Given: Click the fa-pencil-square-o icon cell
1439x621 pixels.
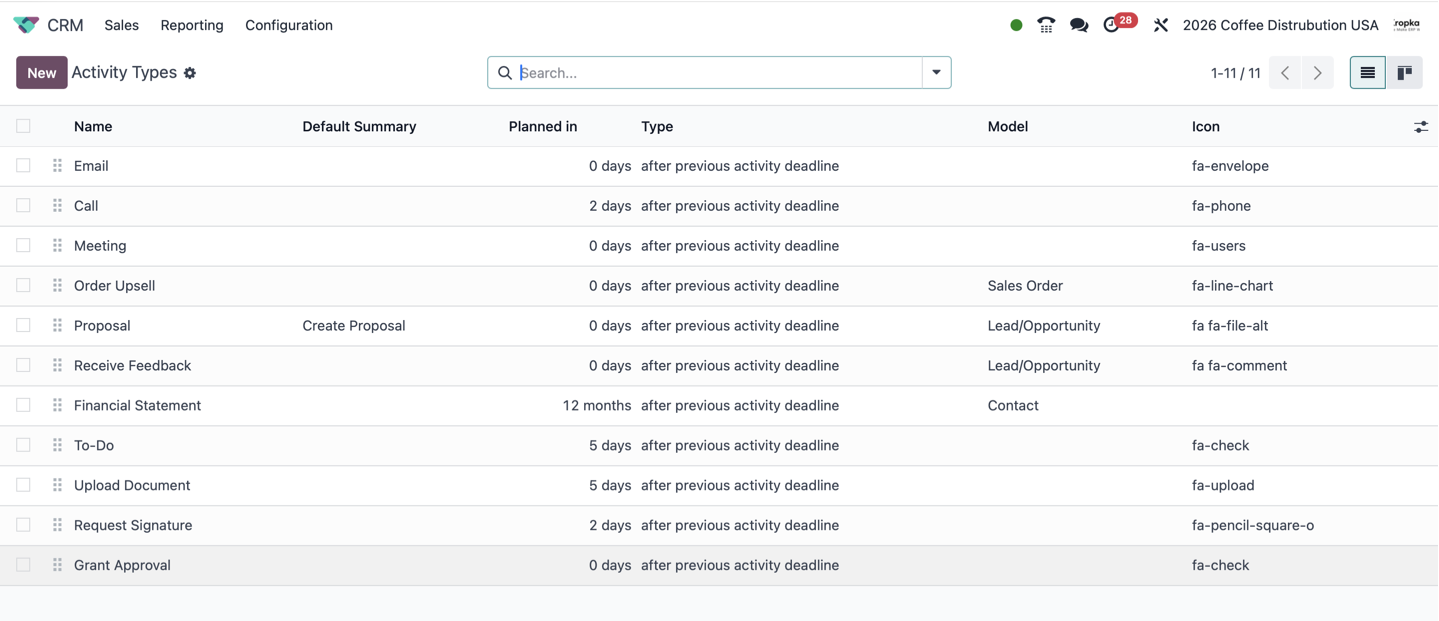Looking at the screenshot, I should point(1253,526).
